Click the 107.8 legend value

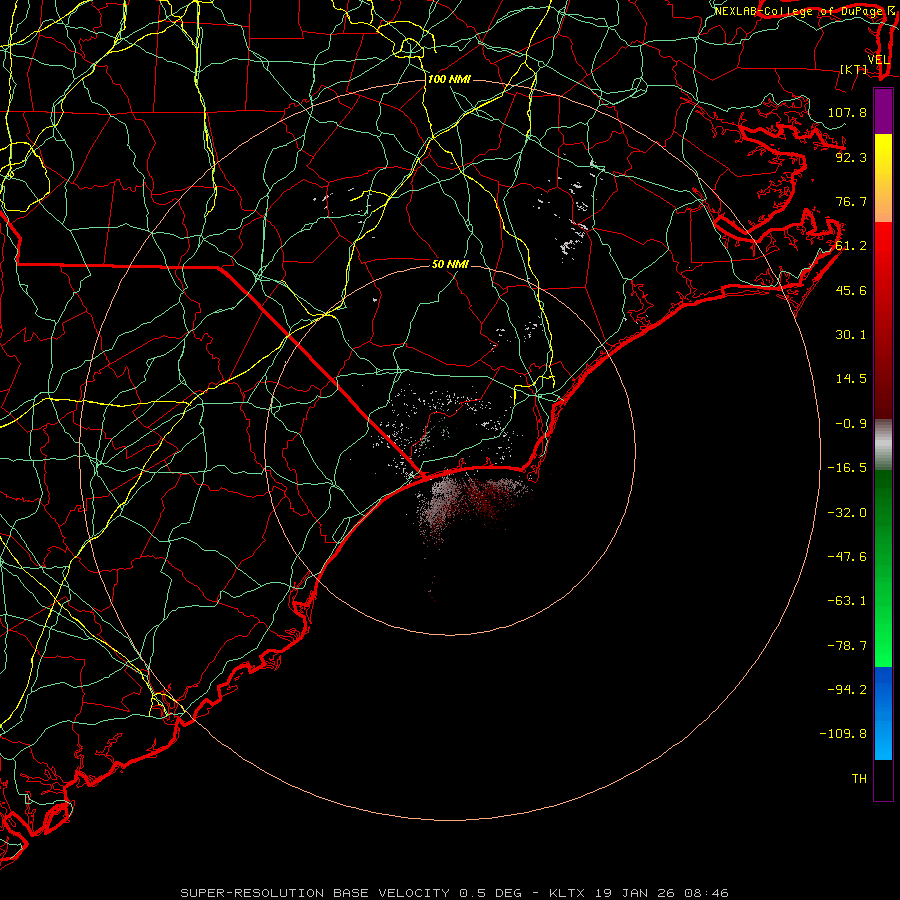point(847,112)
